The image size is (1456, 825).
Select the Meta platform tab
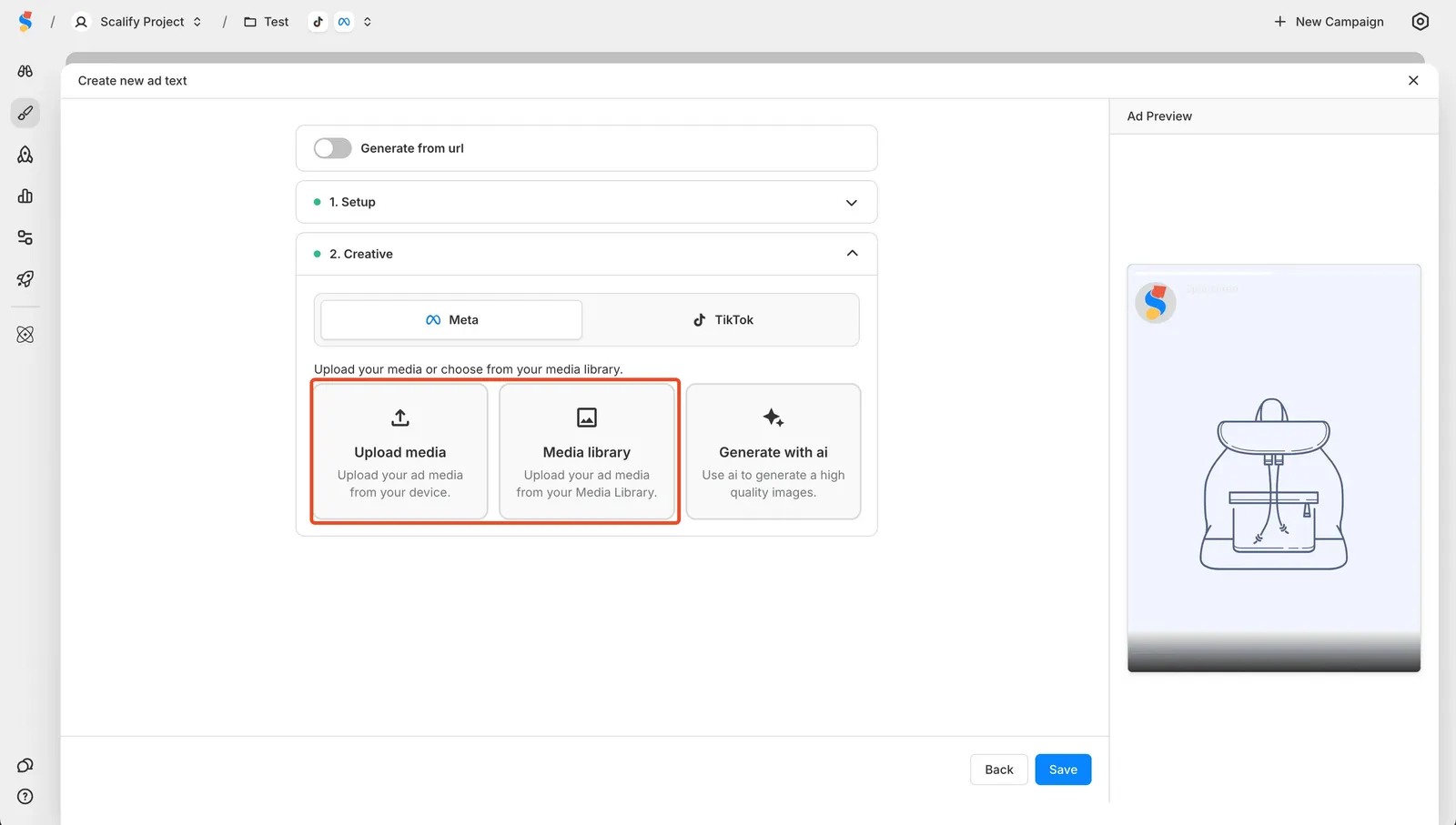451,320
